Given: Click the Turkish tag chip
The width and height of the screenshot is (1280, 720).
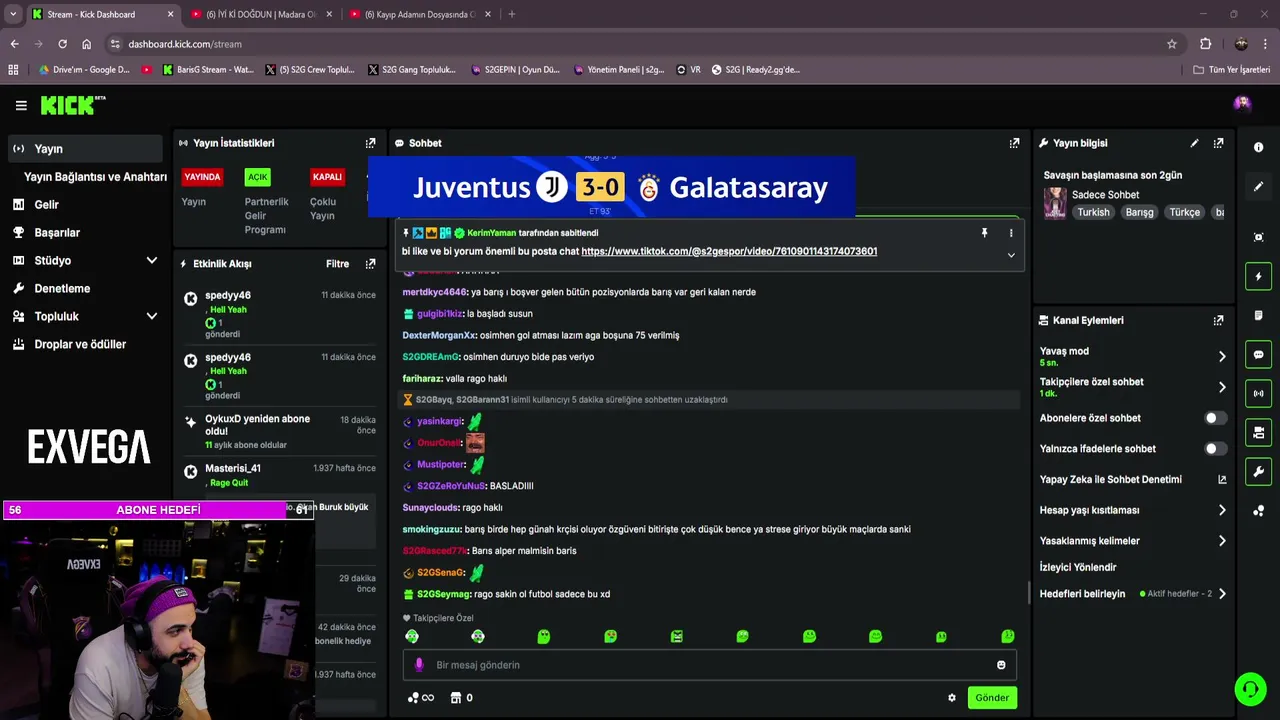Looking at the screenshot, I should 1093,212.
